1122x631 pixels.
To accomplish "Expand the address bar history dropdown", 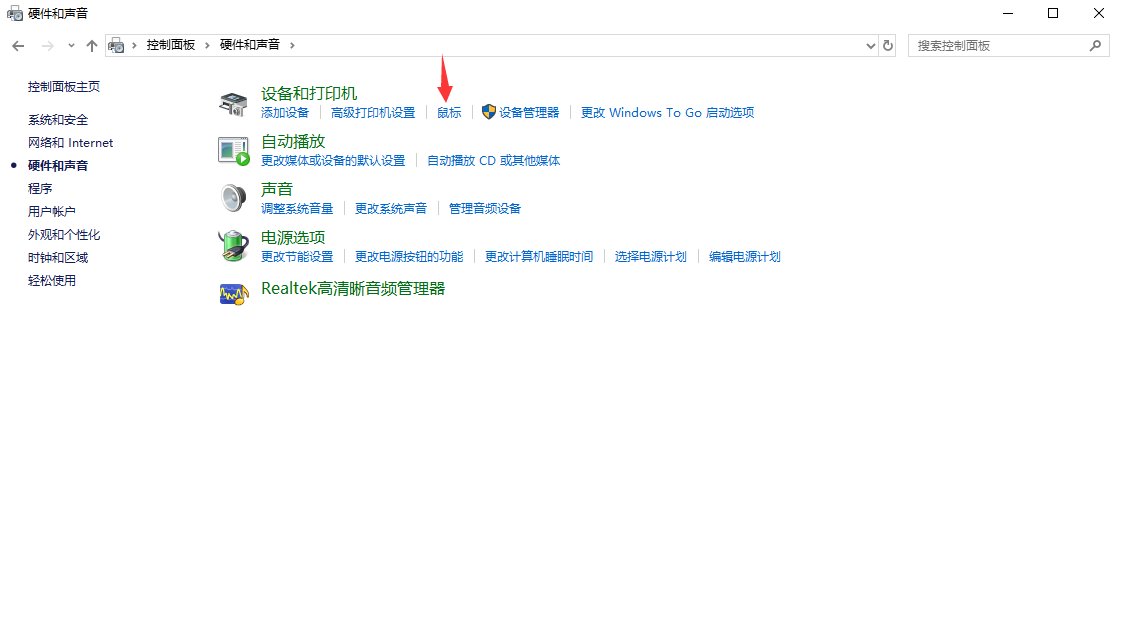I will (870, 46).
